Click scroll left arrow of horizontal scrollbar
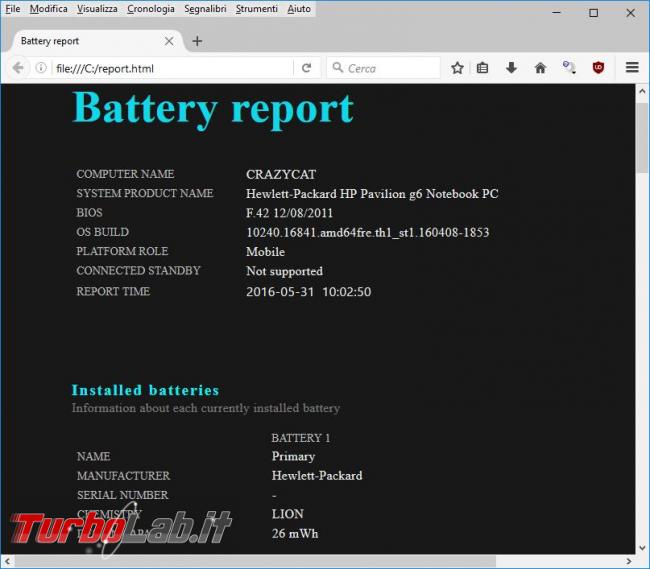The image size is (650, 569). point(7,562)
